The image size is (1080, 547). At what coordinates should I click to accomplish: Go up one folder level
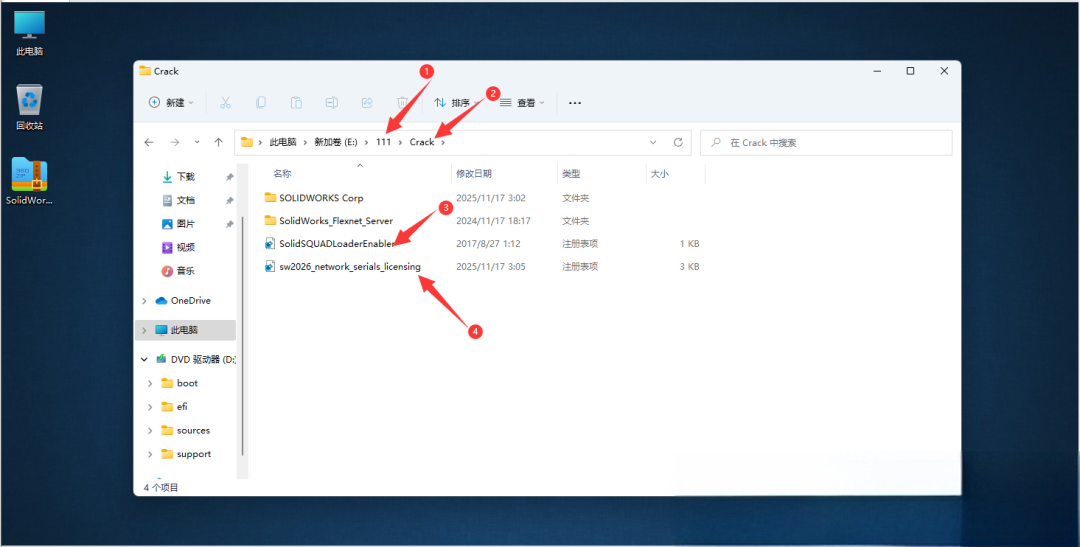coord(218,143)
